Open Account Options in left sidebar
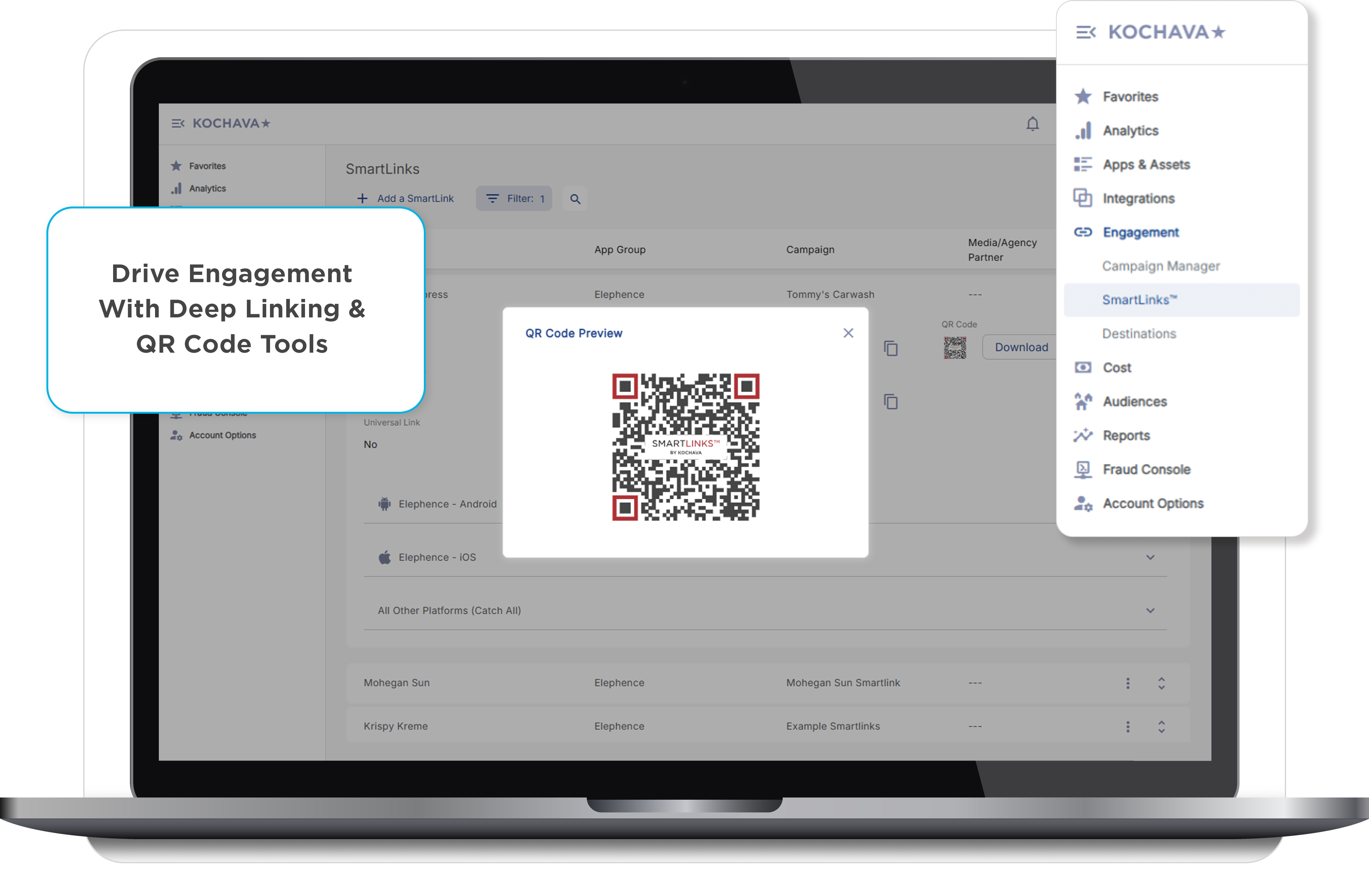Image resolution: width=1369 pixels, height=896 pixels. point(222,435)
